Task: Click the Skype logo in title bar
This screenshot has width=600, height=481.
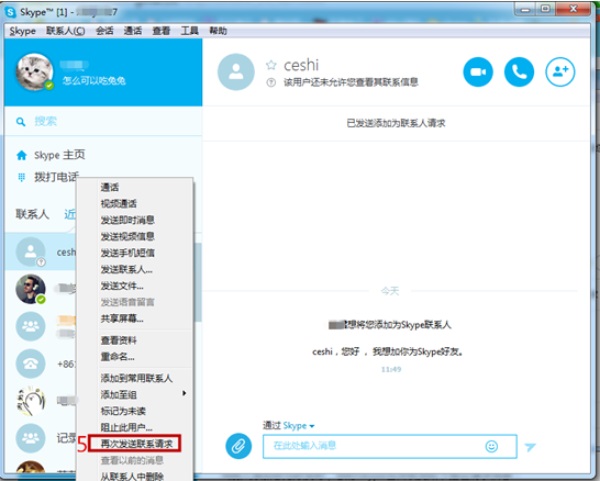Action: click(10, 12)
